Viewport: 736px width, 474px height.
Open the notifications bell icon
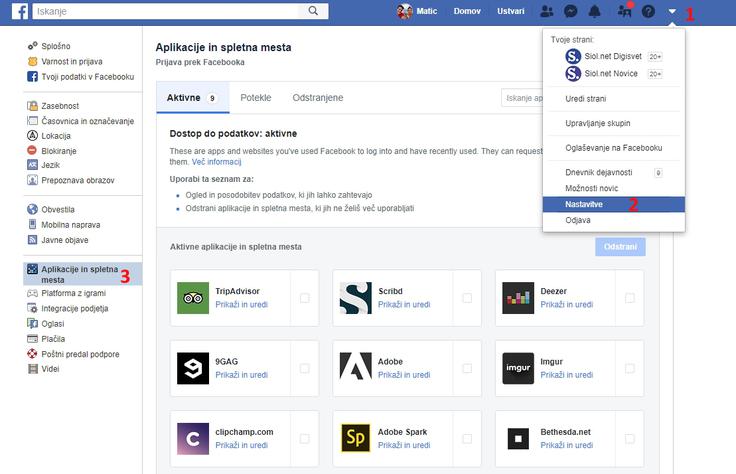pyautogui.click(x=594, y=11)
